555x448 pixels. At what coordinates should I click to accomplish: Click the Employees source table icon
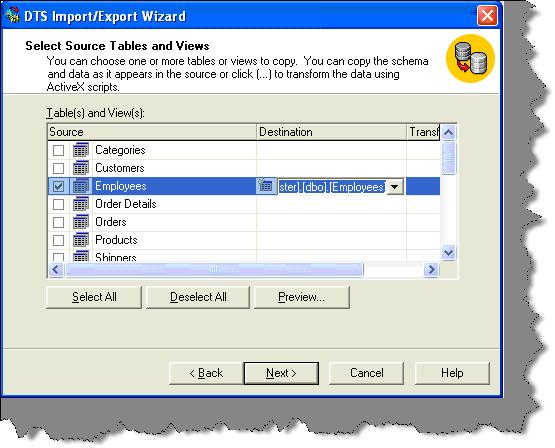coord(81,186)
